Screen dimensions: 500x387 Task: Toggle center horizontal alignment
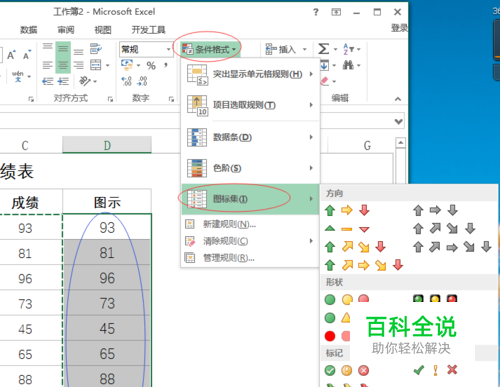63,65
